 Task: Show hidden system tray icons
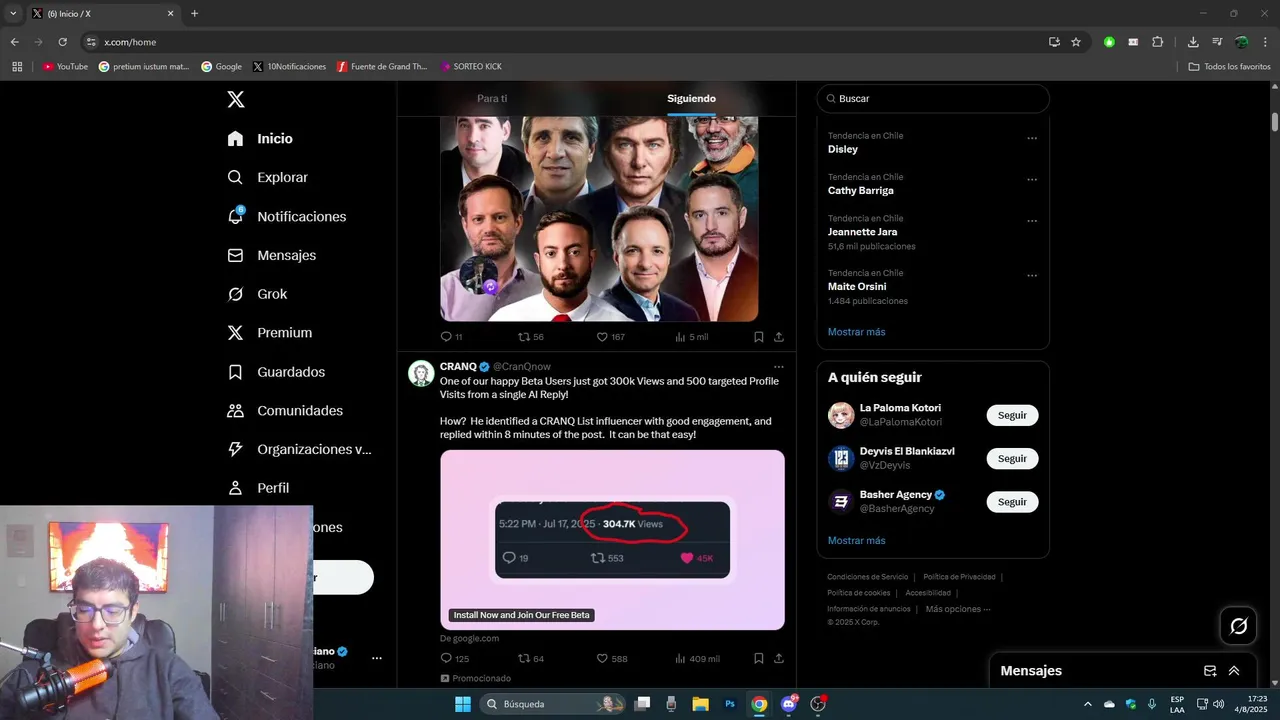(x=1088, y=704)
